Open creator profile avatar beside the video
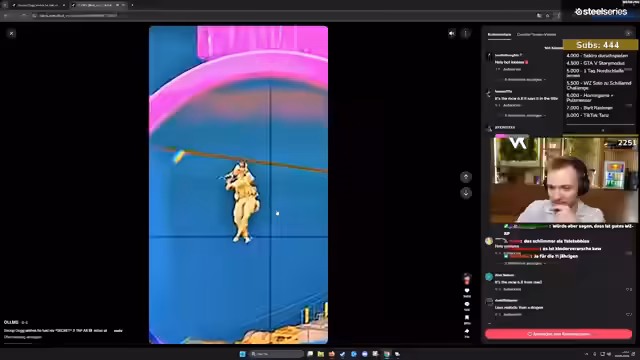This screenshot has height=360, width=640. click(467, 278)
